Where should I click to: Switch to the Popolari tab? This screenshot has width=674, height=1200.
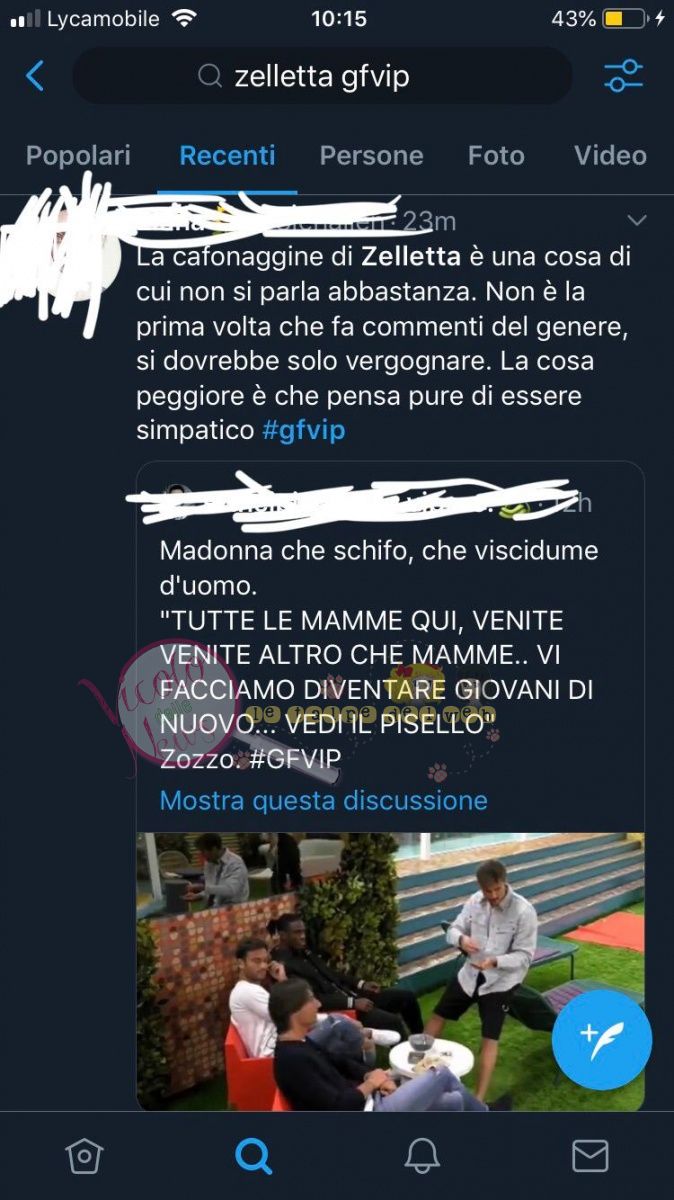(78, 156)
